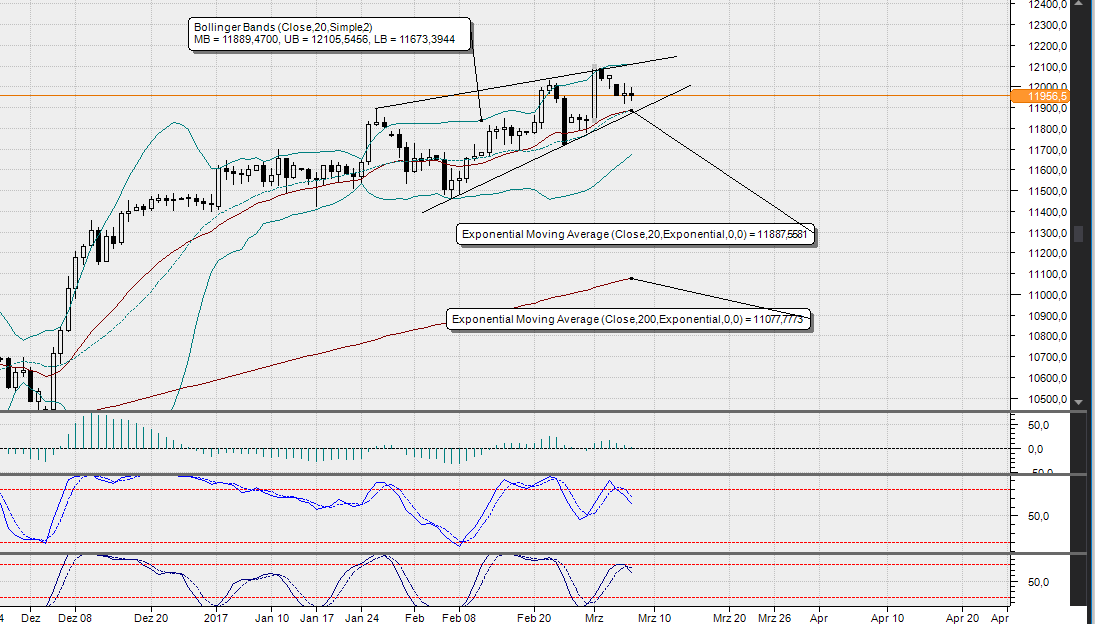Click the orange 11956,5 current price tag
The image size is (1095, 624).
pos(1041,96)
